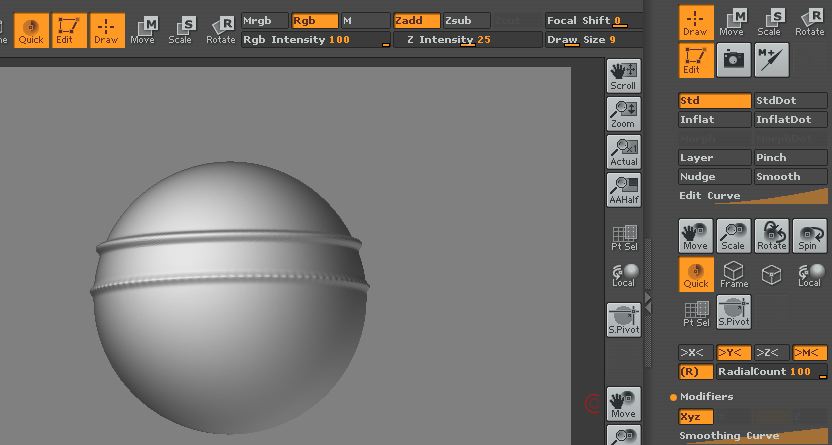
Task: Select Move mode in right panel top row
Action: pyautogui.click(x=732, y=23)
